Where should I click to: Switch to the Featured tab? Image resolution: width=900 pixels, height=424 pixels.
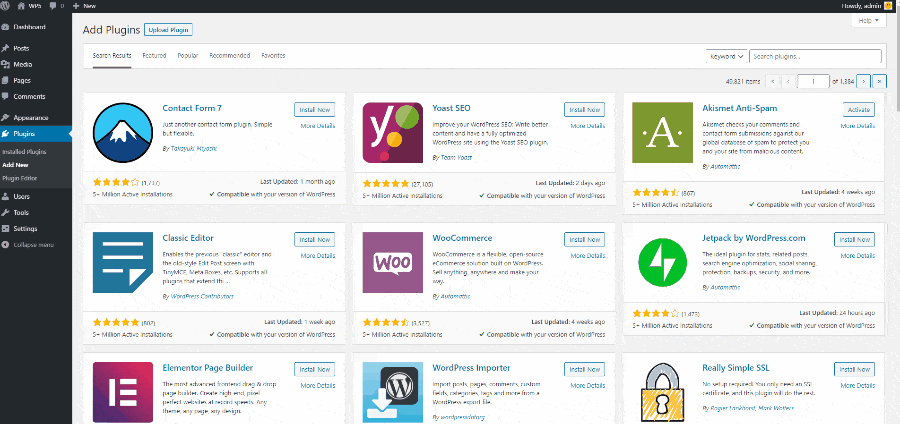coord(154,56)
